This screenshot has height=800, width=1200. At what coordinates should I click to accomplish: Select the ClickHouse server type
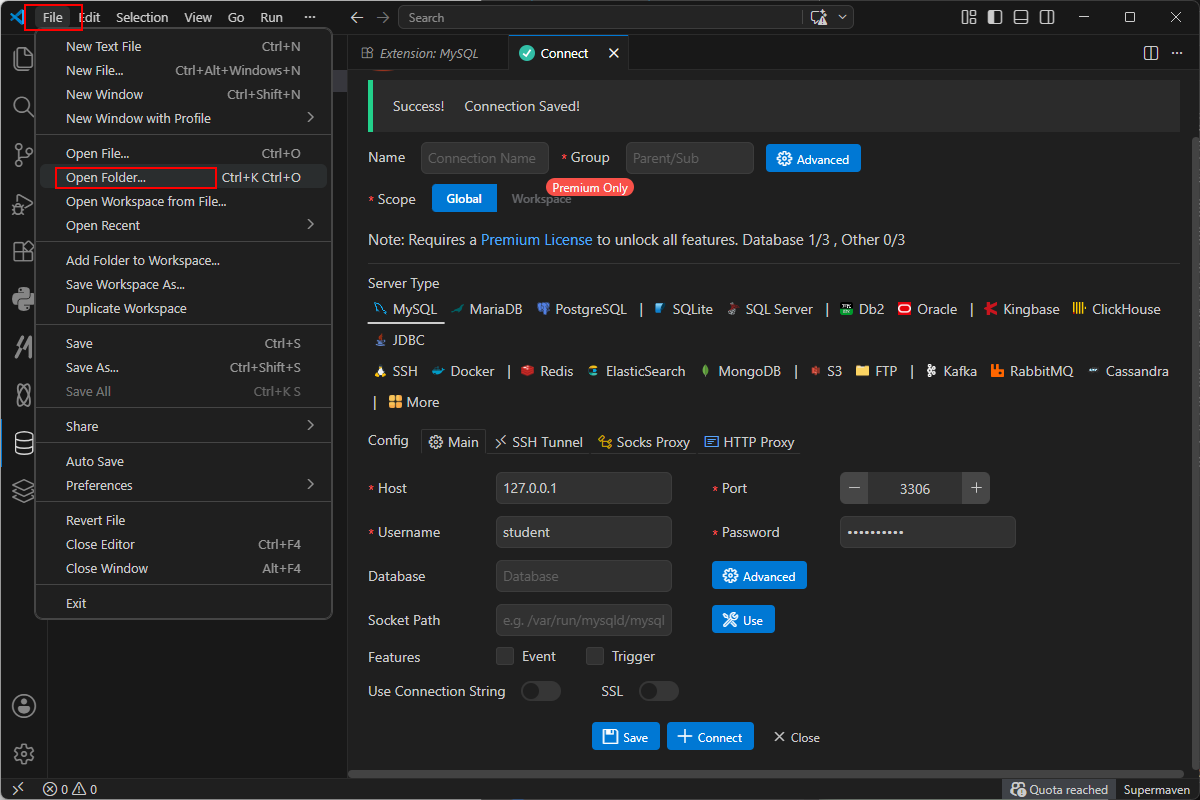[x=1117, y=309]
